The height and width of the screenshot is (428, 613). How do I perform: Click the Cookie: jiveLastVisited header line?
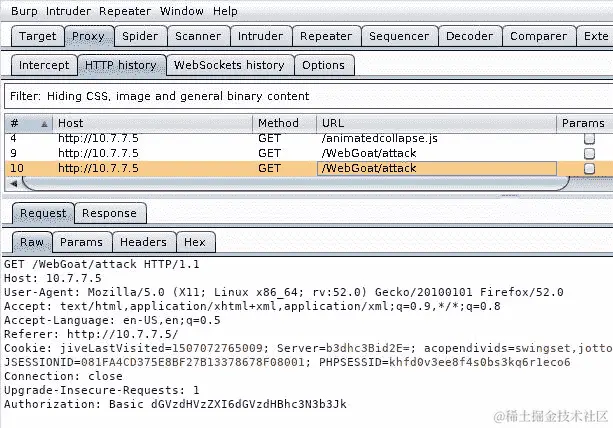[x=308, y=348]
